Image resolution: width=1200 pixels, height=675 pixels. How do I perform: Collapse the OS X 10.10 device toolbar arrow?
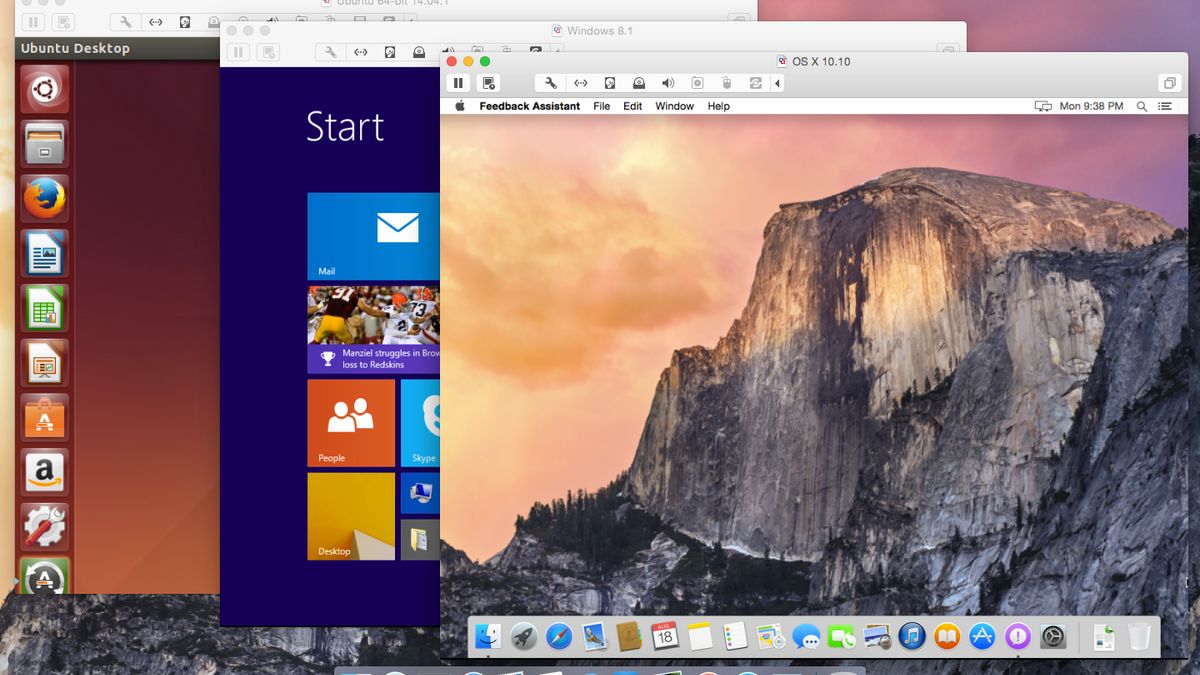pyautogui.click(x=777, y=83)
